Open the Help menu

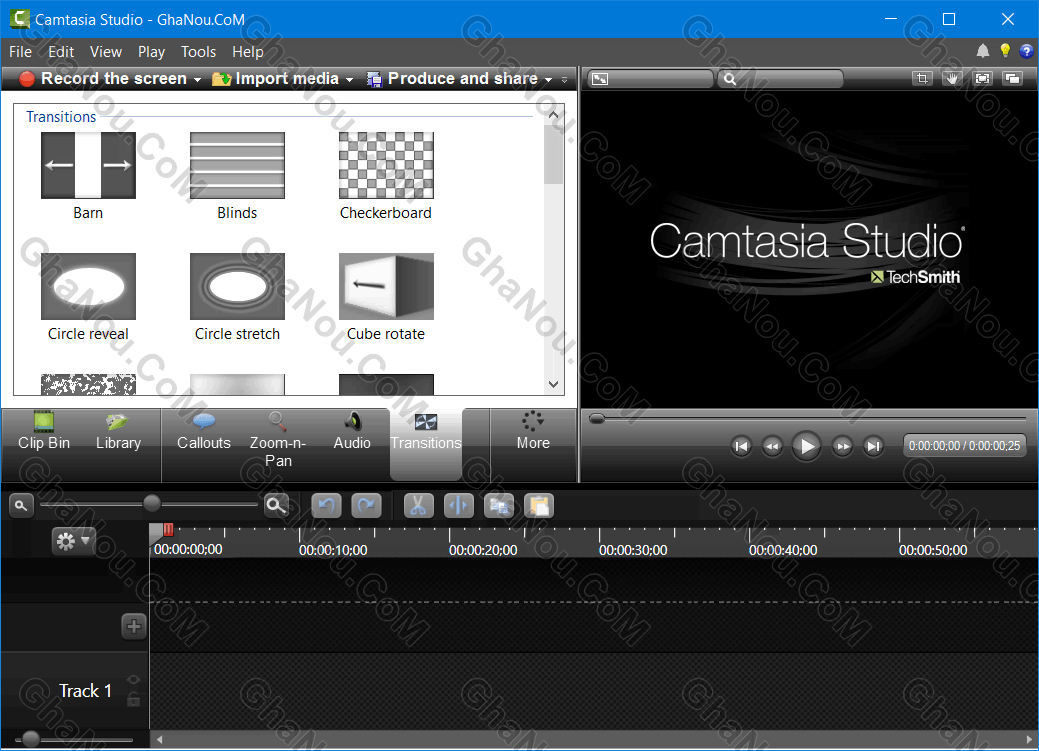(x=248, y=52)
